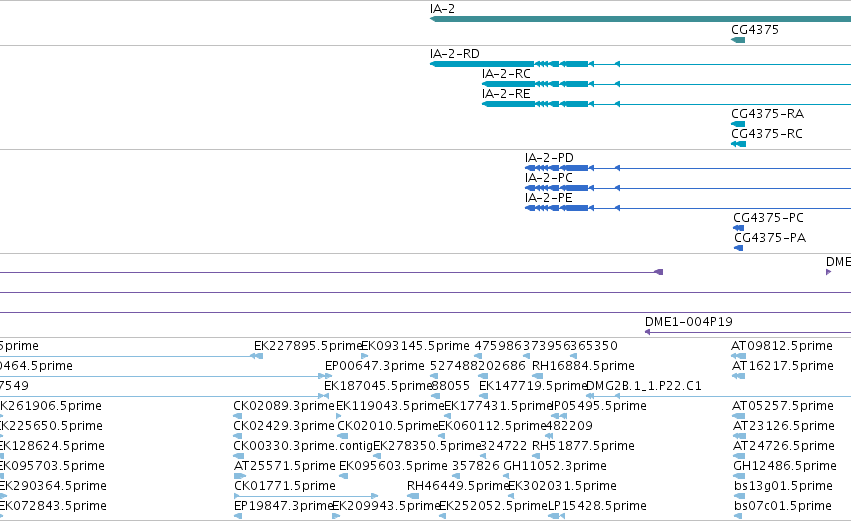Select the EK095703.5prime EST label
Image resolution: width=851 pixels, height=521 pixels.
(52, 466)
